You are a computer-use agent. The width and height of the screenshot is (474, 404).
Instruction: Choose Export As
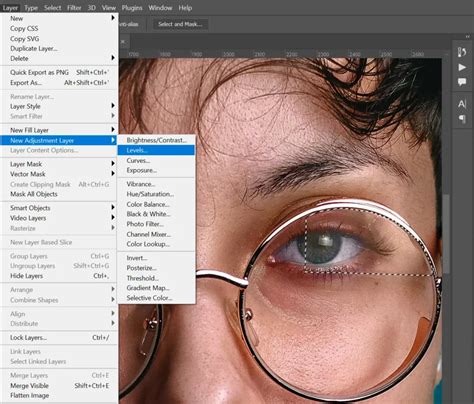(59, 83)
